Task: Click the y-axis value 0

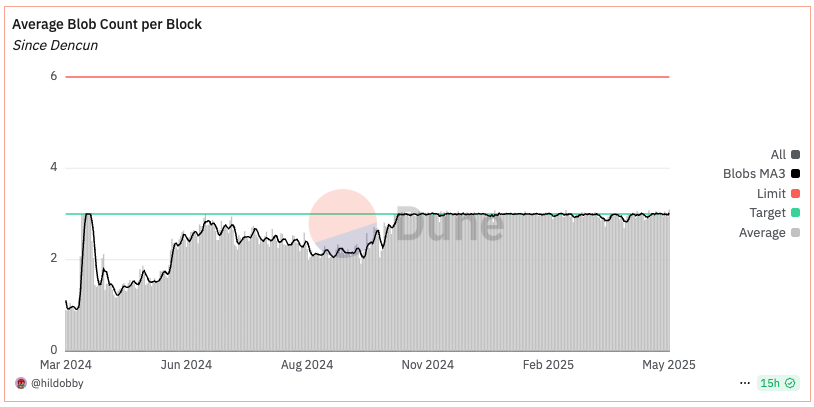Action: tap(53, 349)
